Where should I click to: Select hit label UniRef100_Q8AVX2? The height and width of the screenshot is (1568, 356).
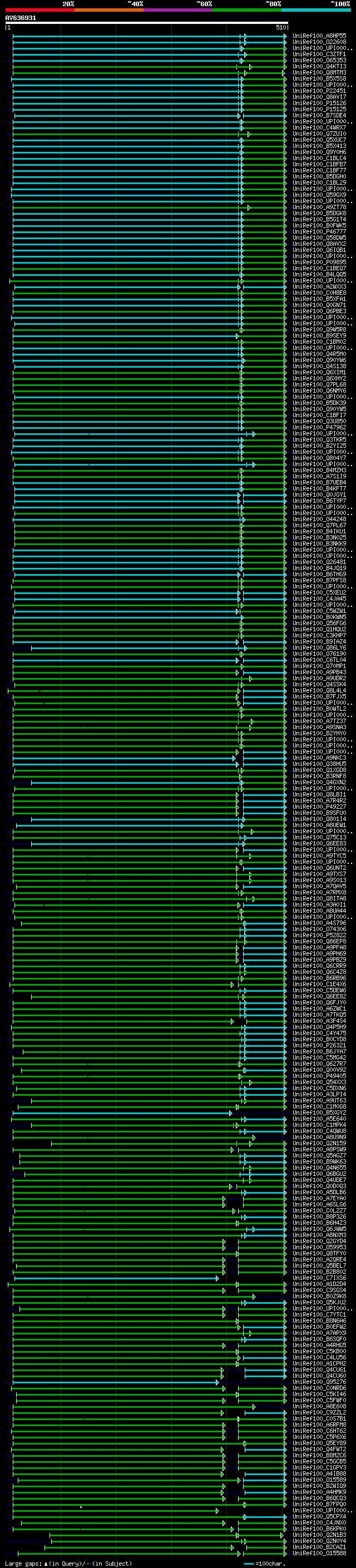(x=319, y=244)
